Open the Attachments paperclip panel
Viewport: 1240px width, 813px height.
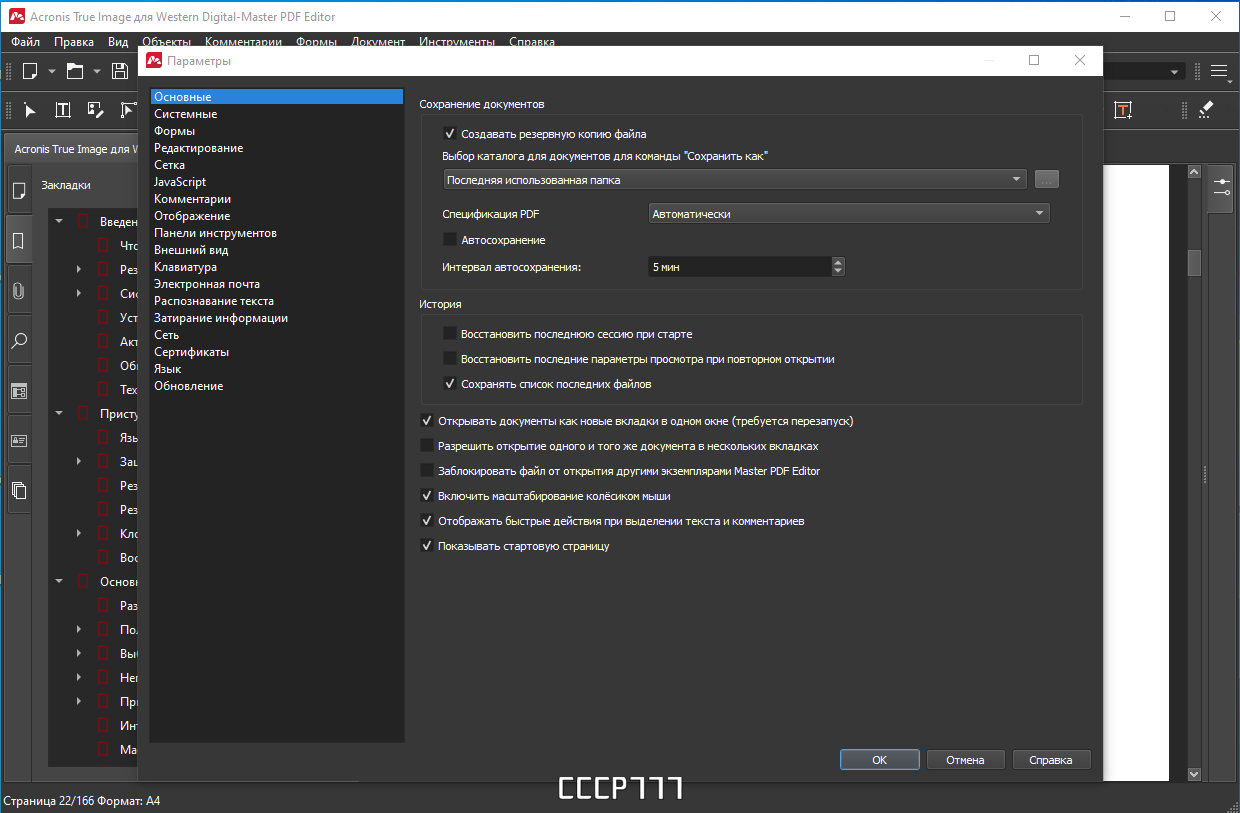tap(18, 291)
